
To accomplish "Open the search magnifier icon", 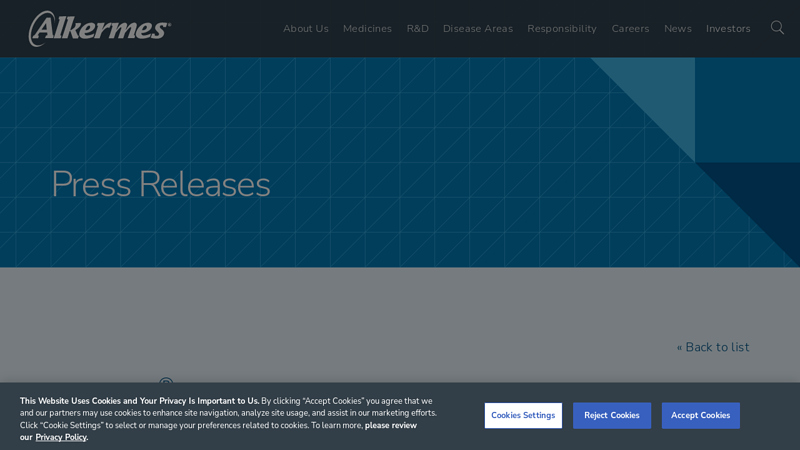I will [777, 28].
